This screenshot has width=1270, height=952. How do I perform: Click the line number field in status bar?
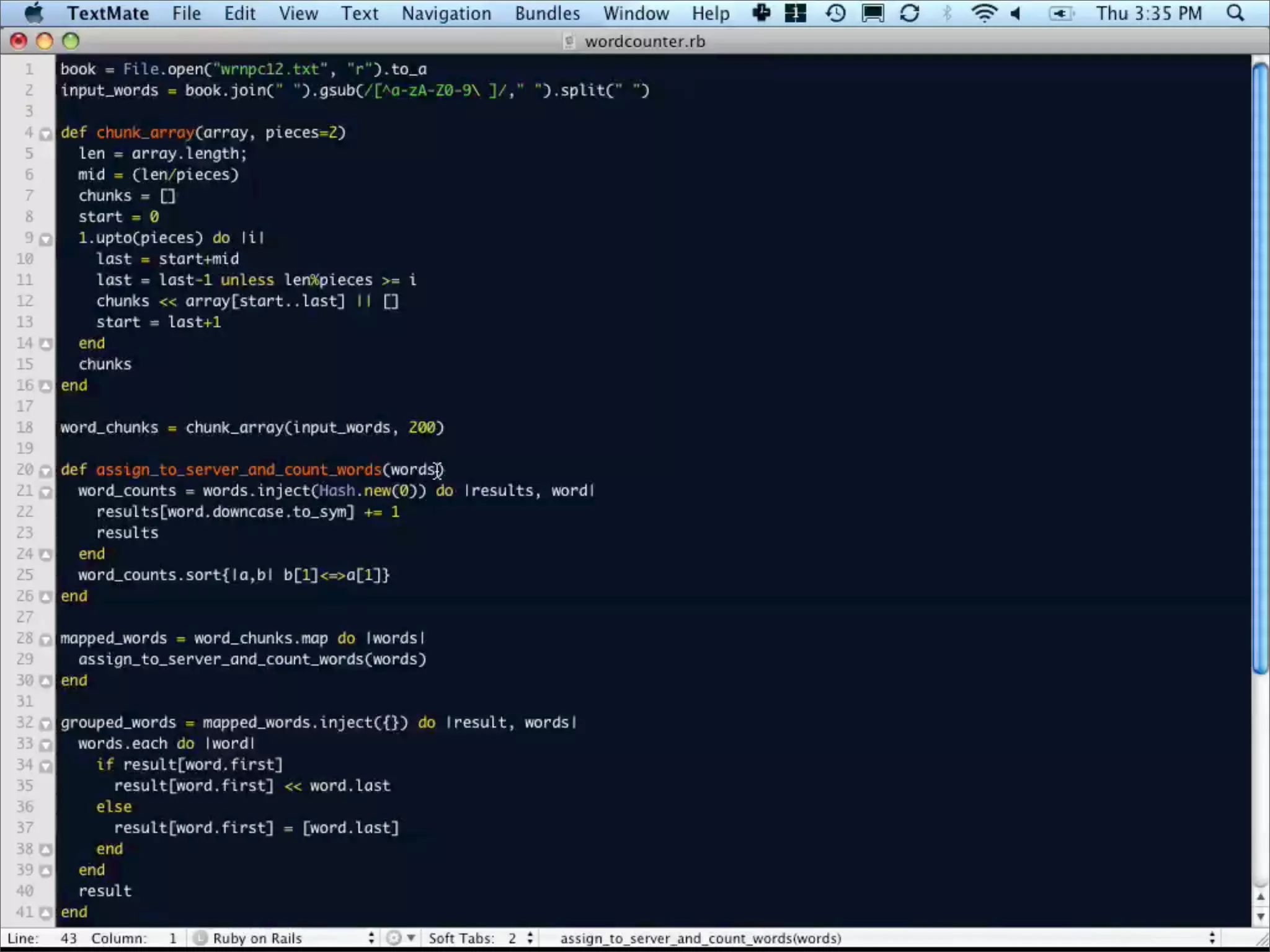68,938
